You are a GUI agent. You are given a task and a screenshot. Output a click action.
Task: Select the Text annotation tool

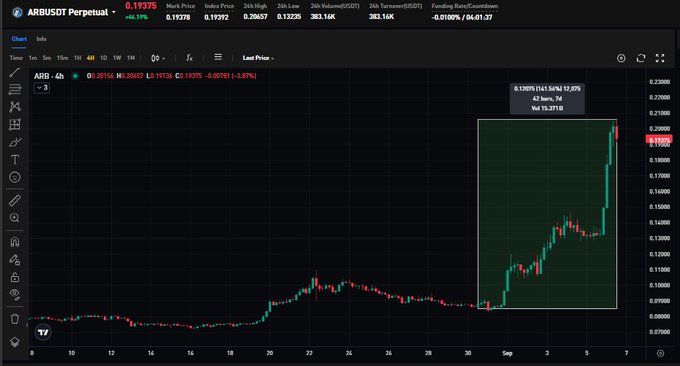(x=15, y=160)
